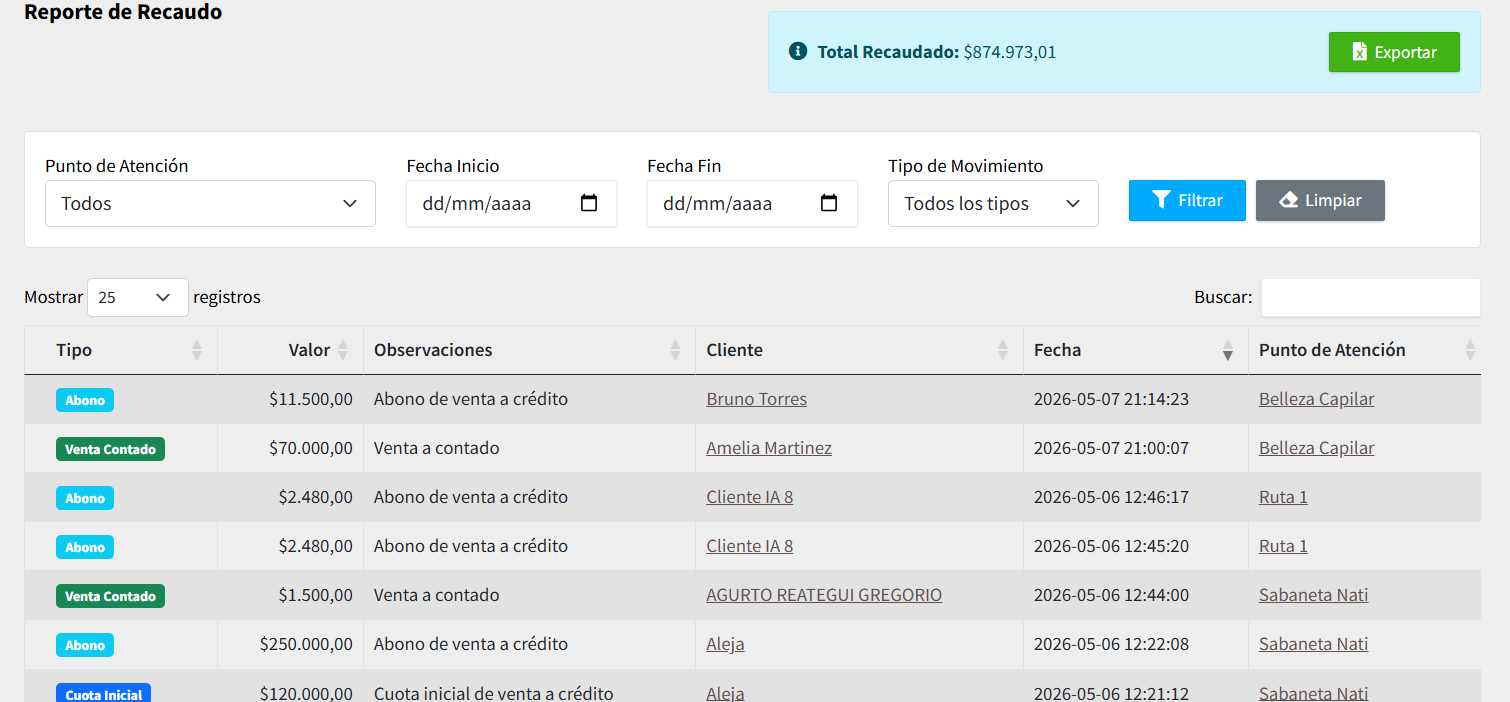Sort by Punto de Atención column arrows

click(1470, 350)
